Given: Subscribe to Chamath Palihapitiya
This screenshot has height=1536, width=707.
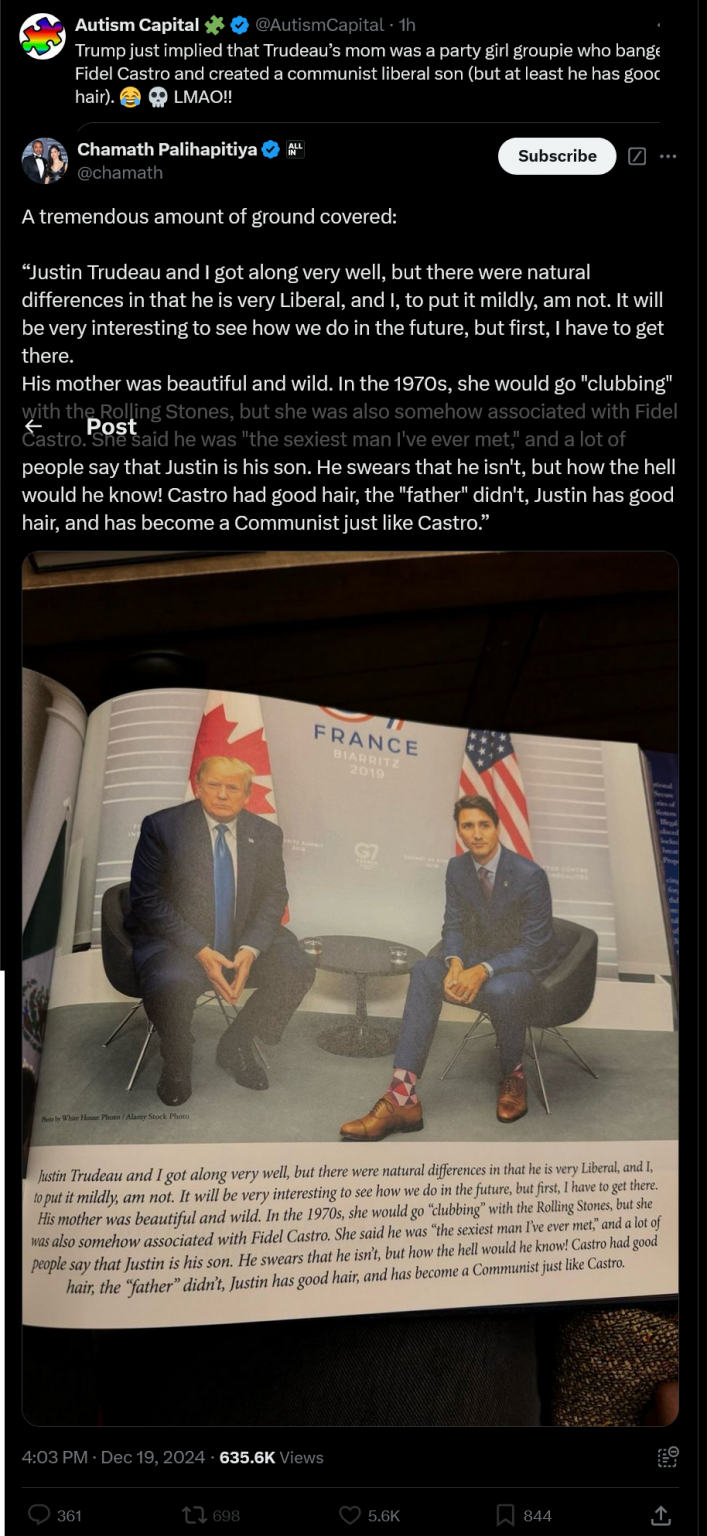Looking at the screenshot, I should coord(557,156).
